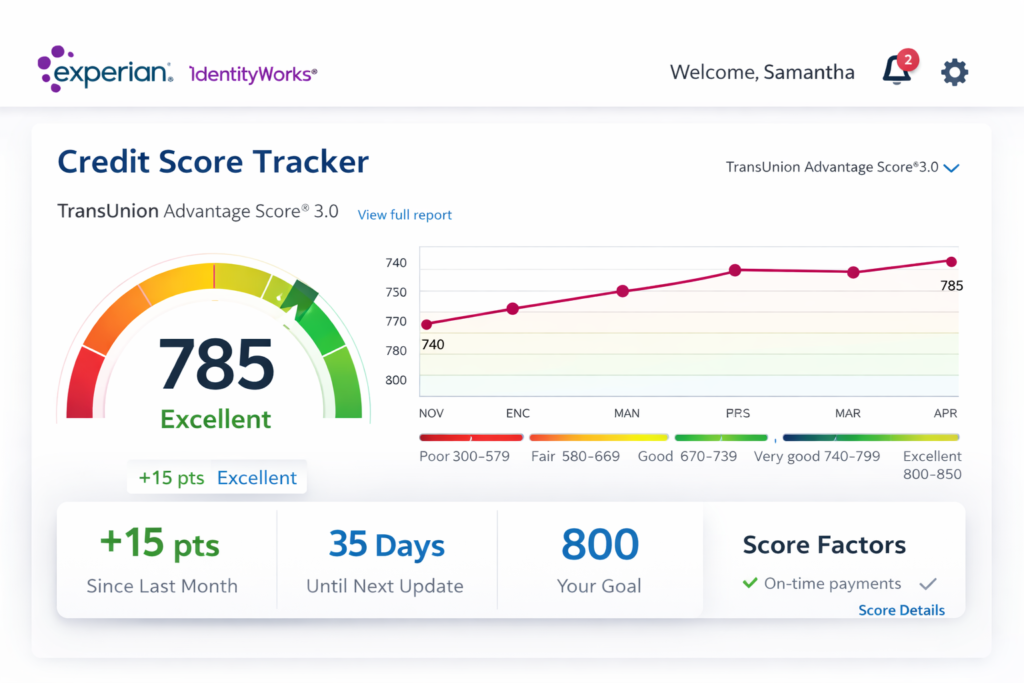Collapse the Score Factors section
1024x683 pixels.
[x=824, y=545]
